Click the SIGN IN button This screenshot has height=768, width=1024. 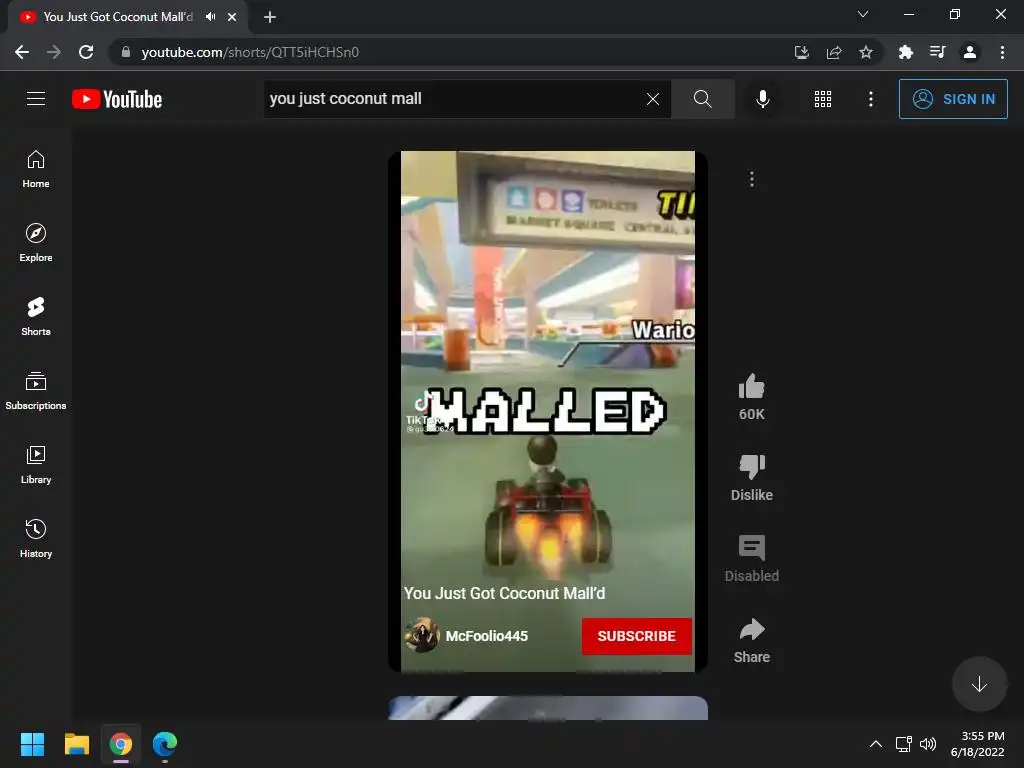click(953, 99)
